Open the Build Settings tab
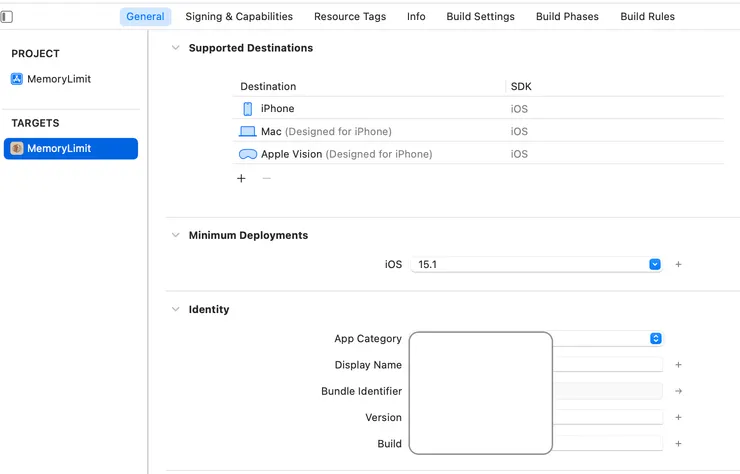The width and height of the screenshot is (740, 474). click(480, 17)
